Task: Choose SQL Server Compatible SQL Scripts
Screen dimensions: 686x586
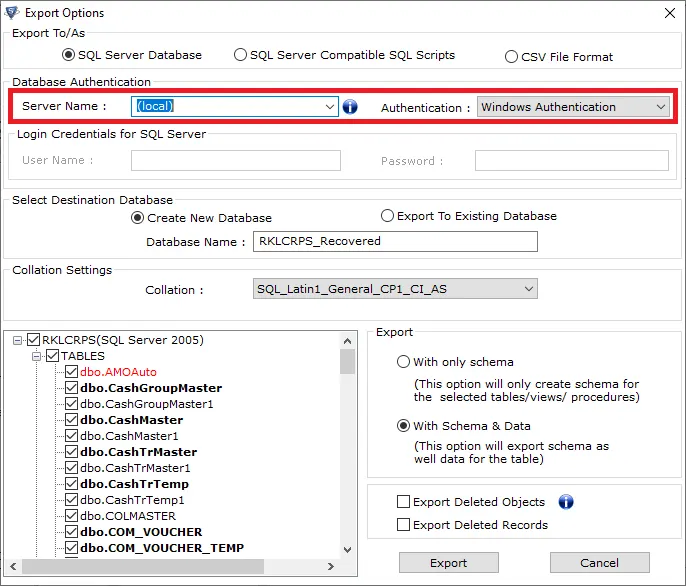Action: [240, 55]
